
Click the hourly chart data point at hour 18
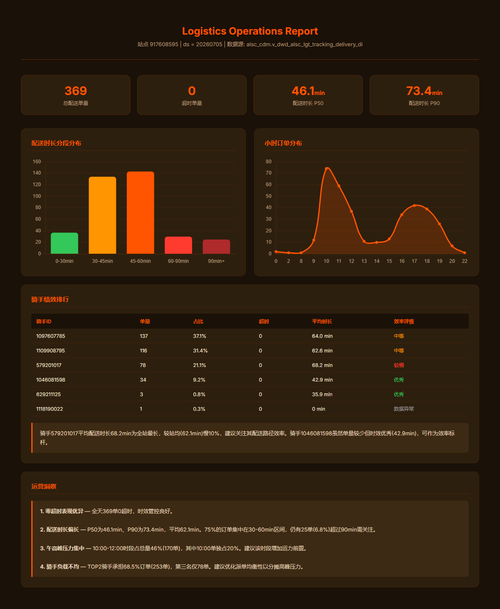[x=427, y=209]
